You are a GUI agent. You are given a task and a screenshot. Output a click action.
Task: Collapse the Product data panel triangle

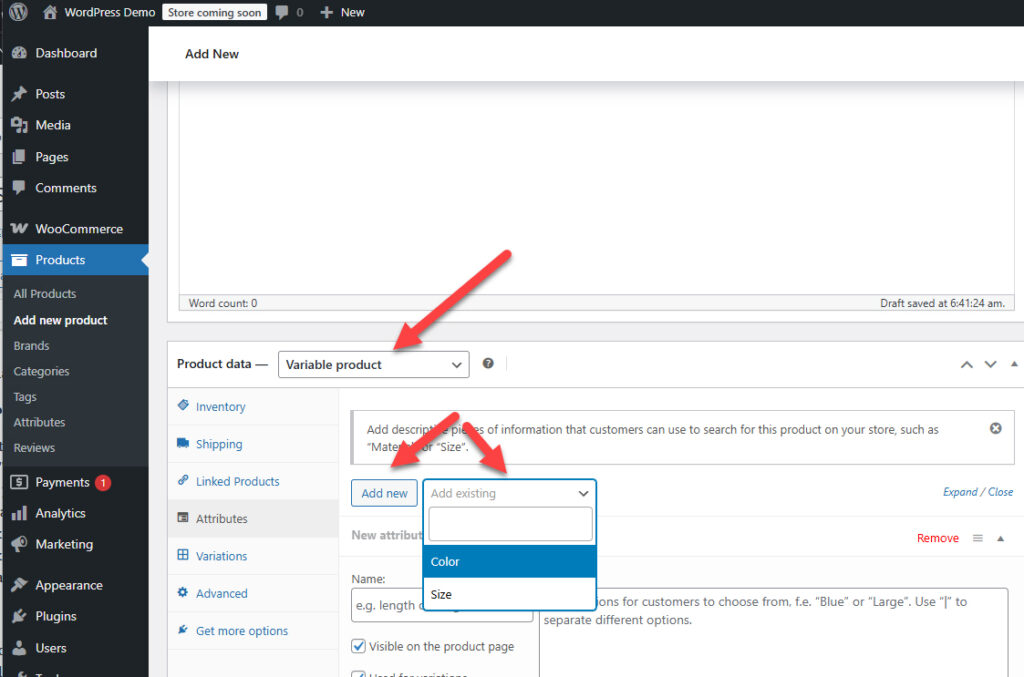pos(1014,364)
